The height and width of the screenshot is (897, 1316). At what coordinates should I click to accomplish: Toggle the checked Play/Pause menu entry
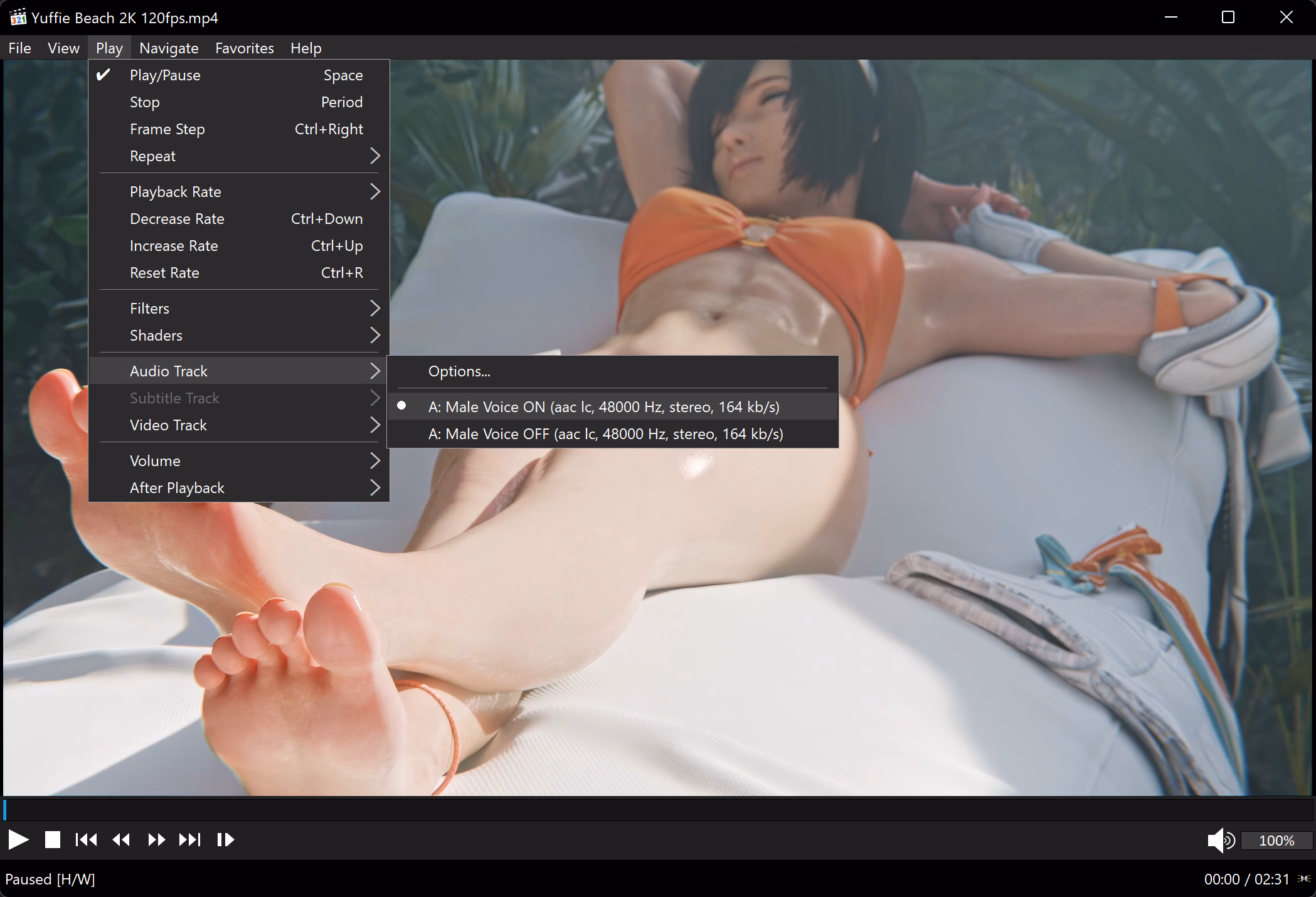coord(239,75)
